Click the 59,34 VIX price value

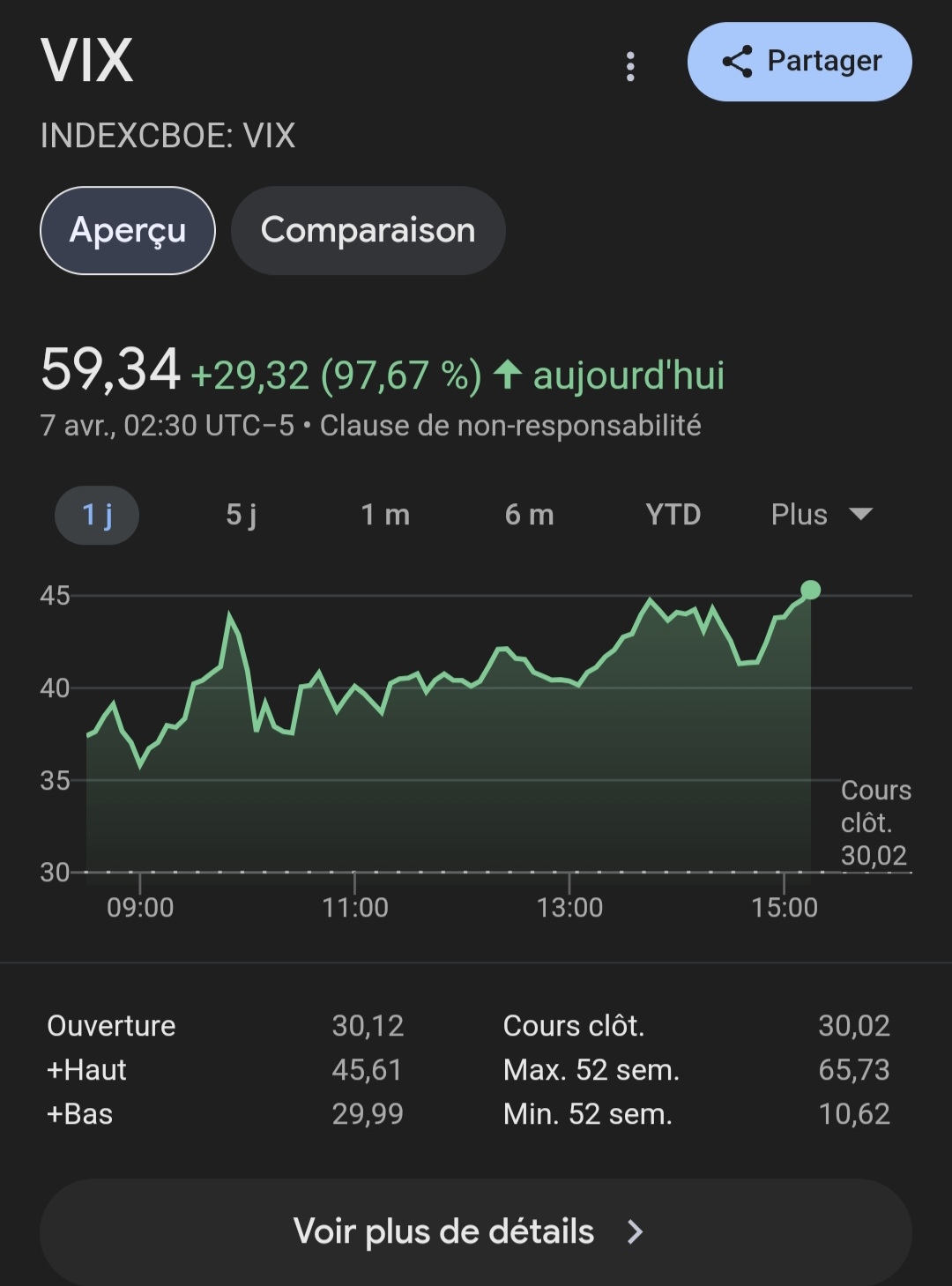pyautogui.click(x=110, y=369)
